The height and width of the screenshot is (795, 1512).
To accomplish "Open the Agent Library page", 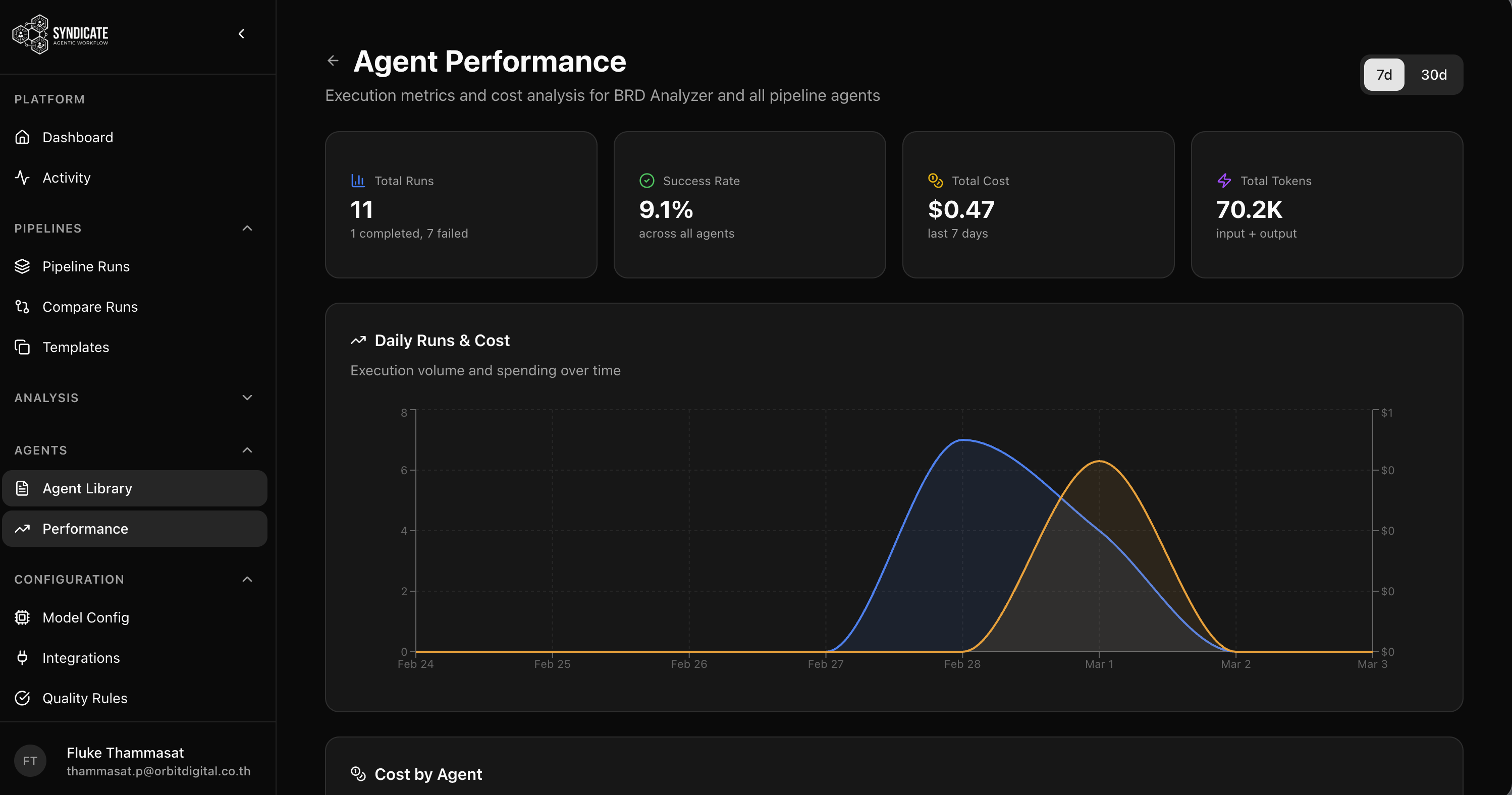I will point(87,488).
